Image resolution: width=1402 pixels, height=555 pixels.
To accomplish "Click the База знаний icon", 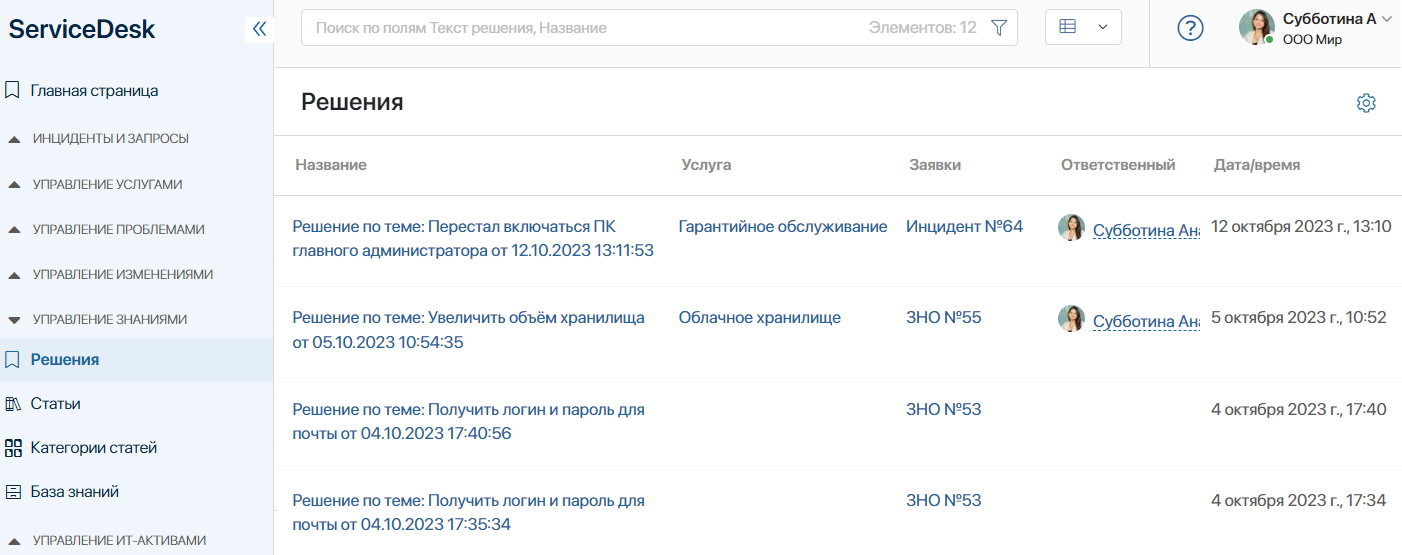I will 13,492.
